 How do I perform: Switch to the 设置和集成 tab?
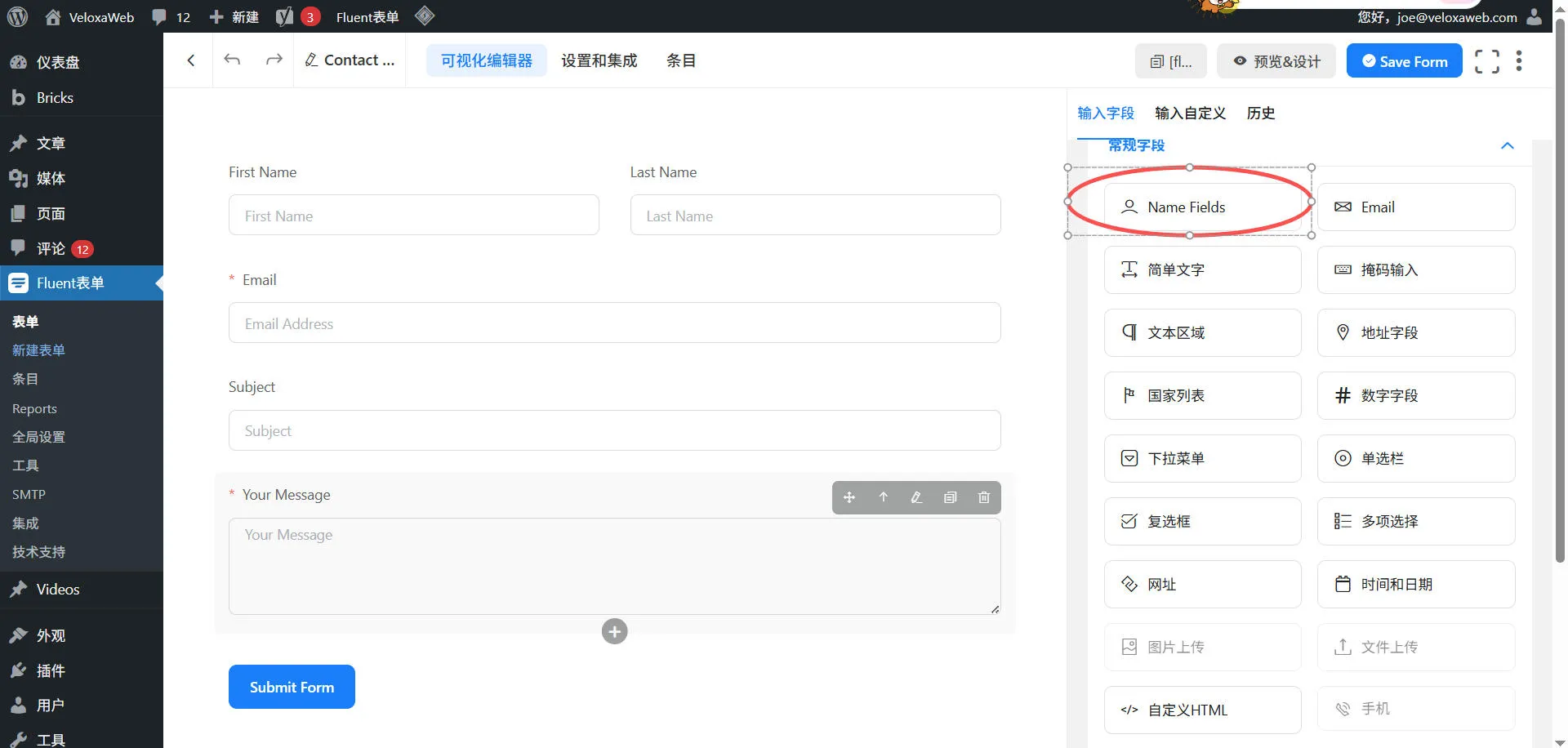pos(599,60)
